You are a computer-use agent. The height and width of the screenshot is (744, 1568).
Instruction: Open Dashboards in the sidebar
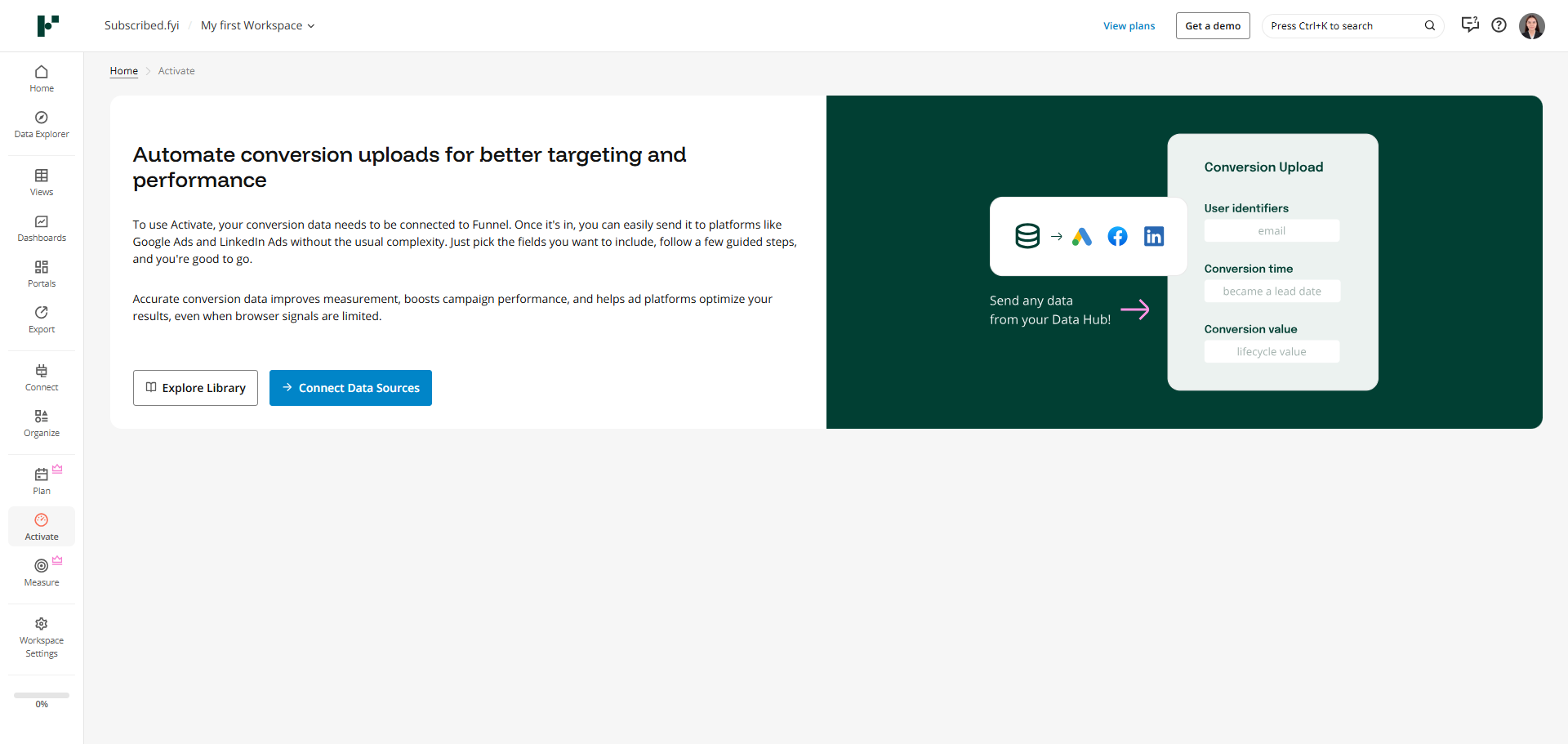pos(42,228)
